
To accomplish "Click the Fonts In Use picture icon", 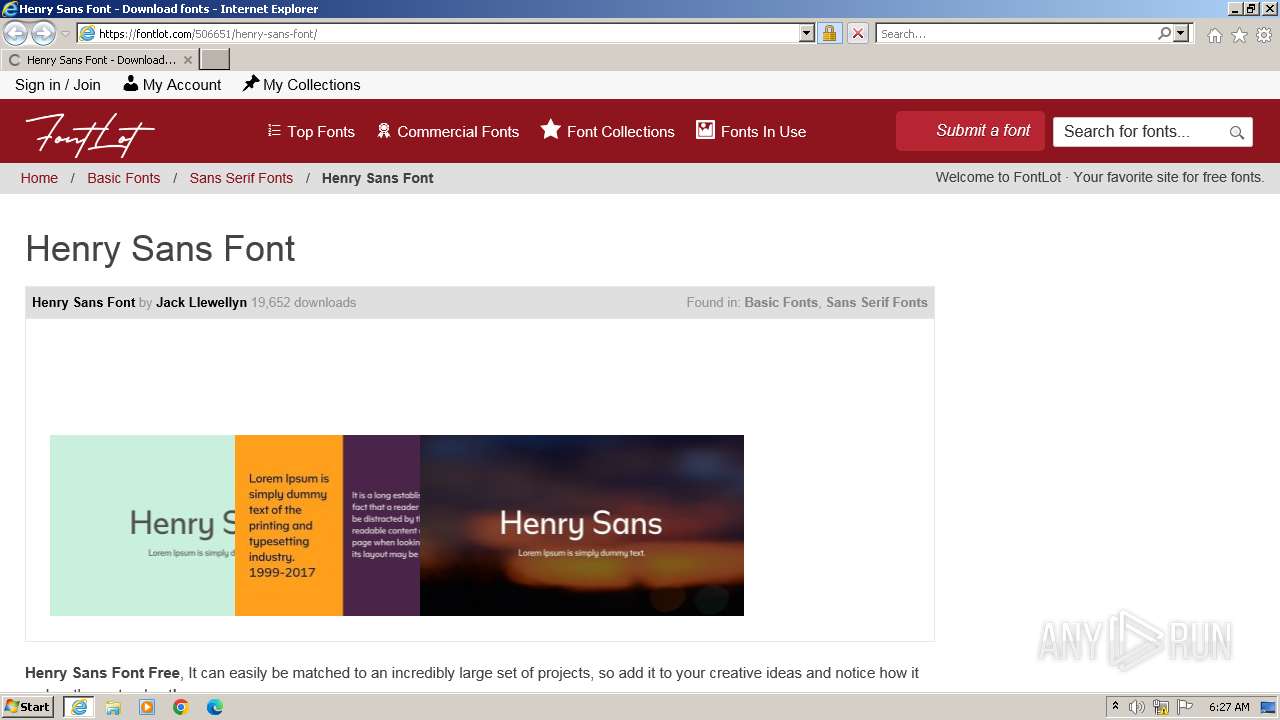I will click(x=706, y=130).
